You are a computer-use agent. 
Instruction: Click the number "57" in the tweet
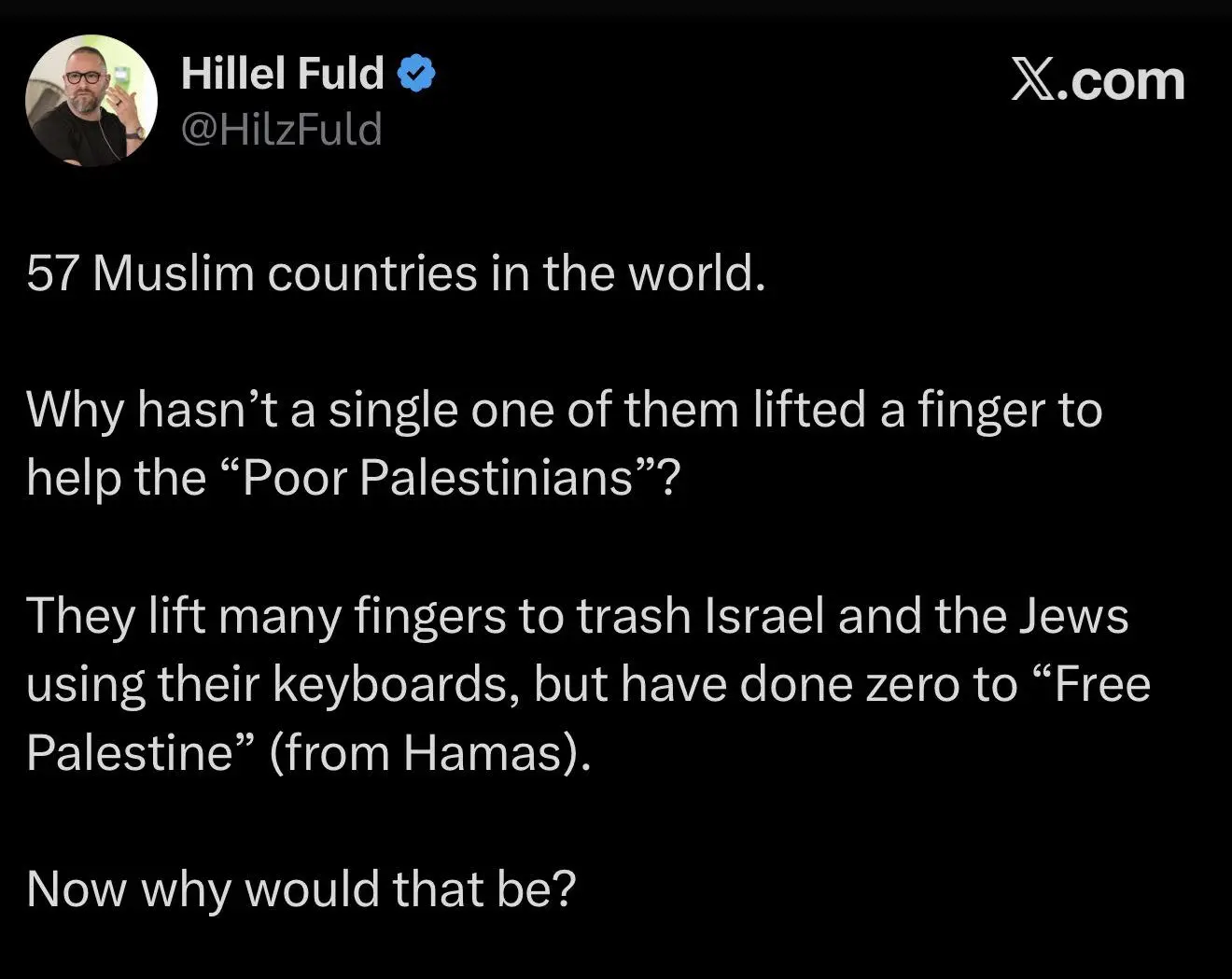(51, 273)
